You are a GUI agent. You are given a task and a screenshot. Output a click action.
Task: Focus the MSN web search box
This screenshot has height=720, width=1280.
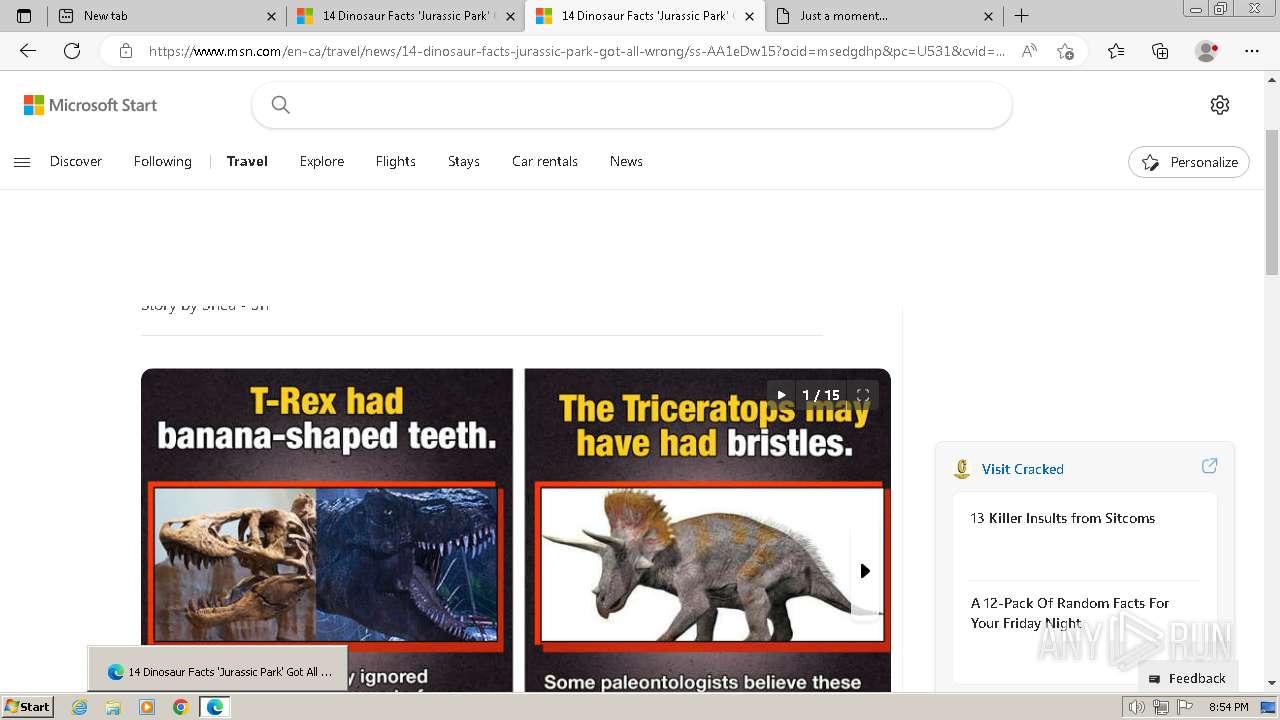point(632,105)
